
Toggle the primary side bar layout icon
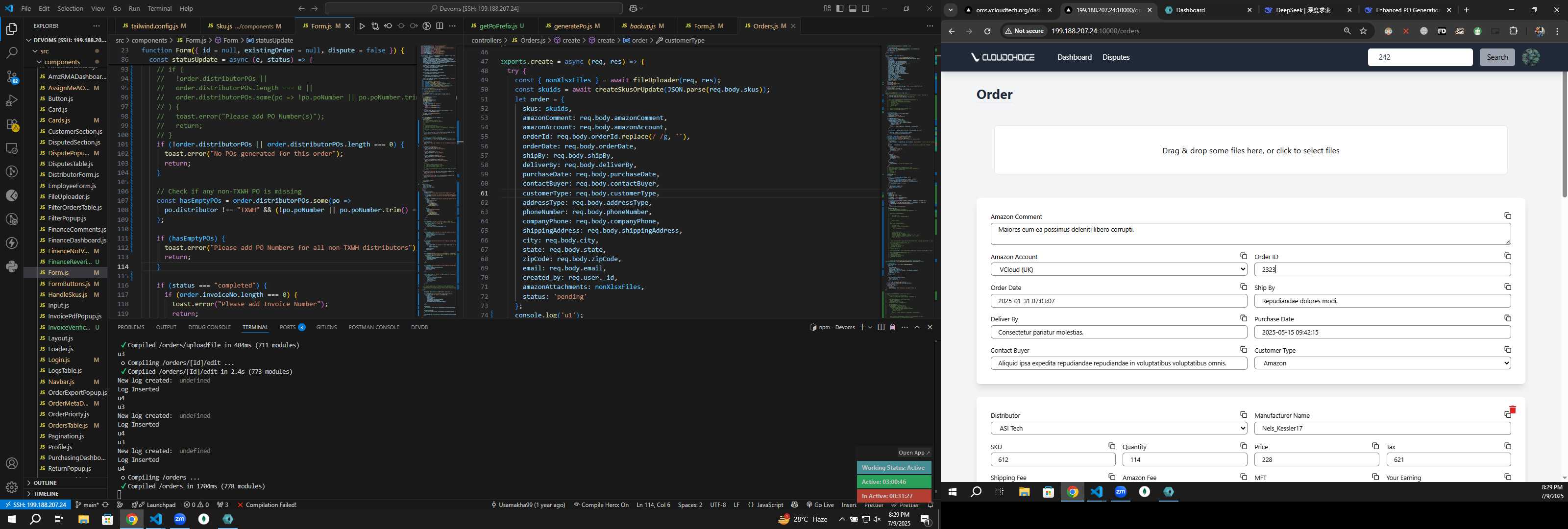coord(840,8)
